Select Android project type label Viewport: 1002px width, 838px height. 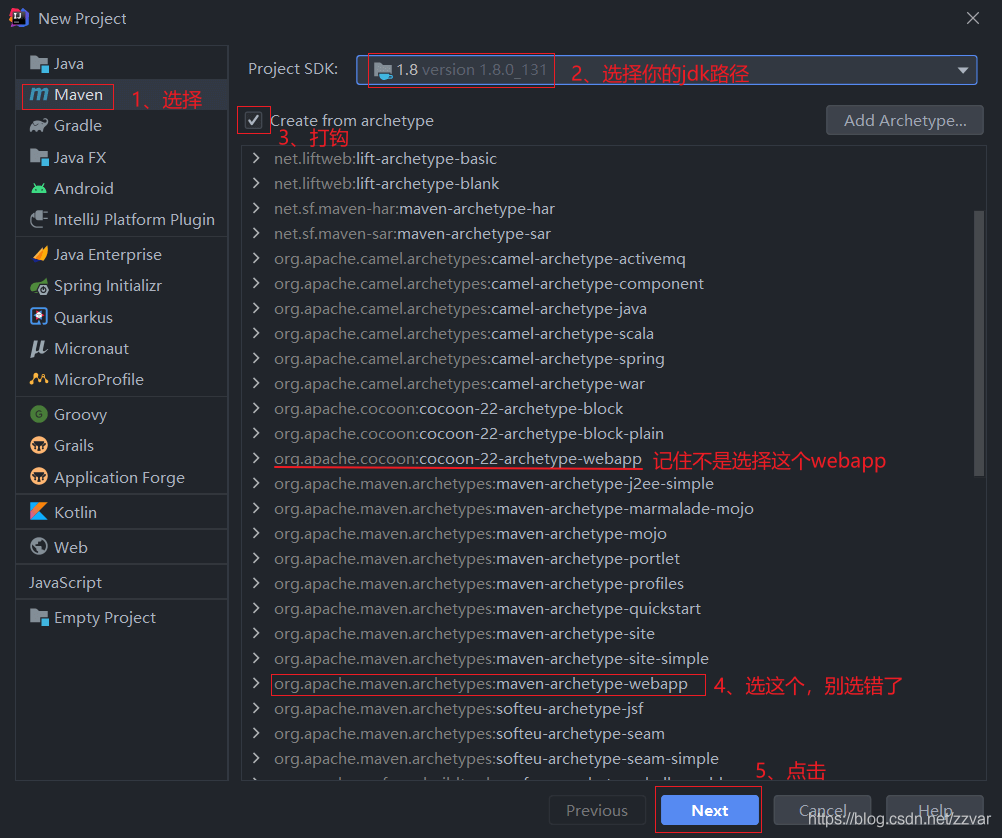click(84, 189)
